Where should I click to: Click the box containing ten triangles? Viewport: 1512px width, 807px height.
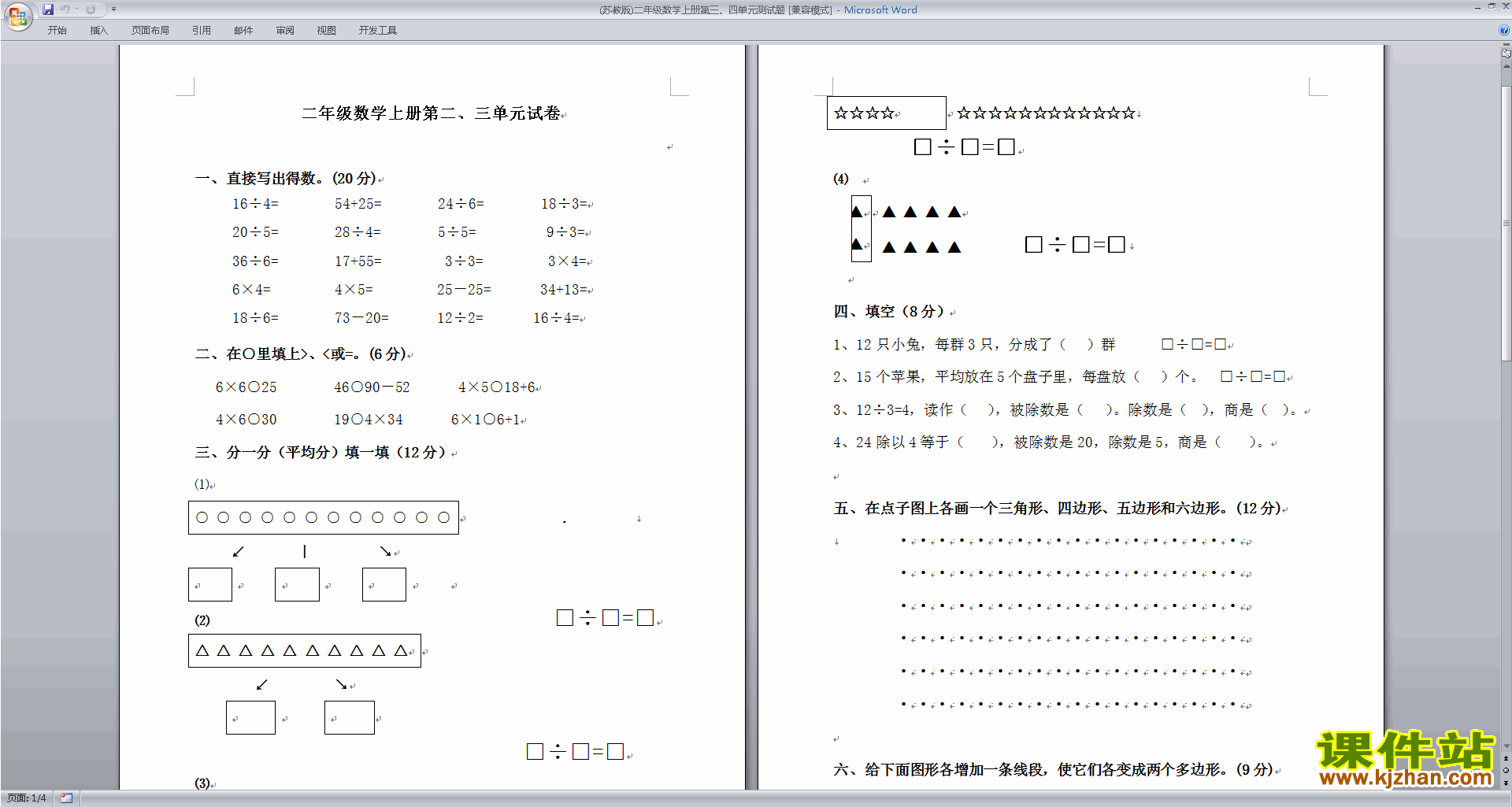(305, 651)
